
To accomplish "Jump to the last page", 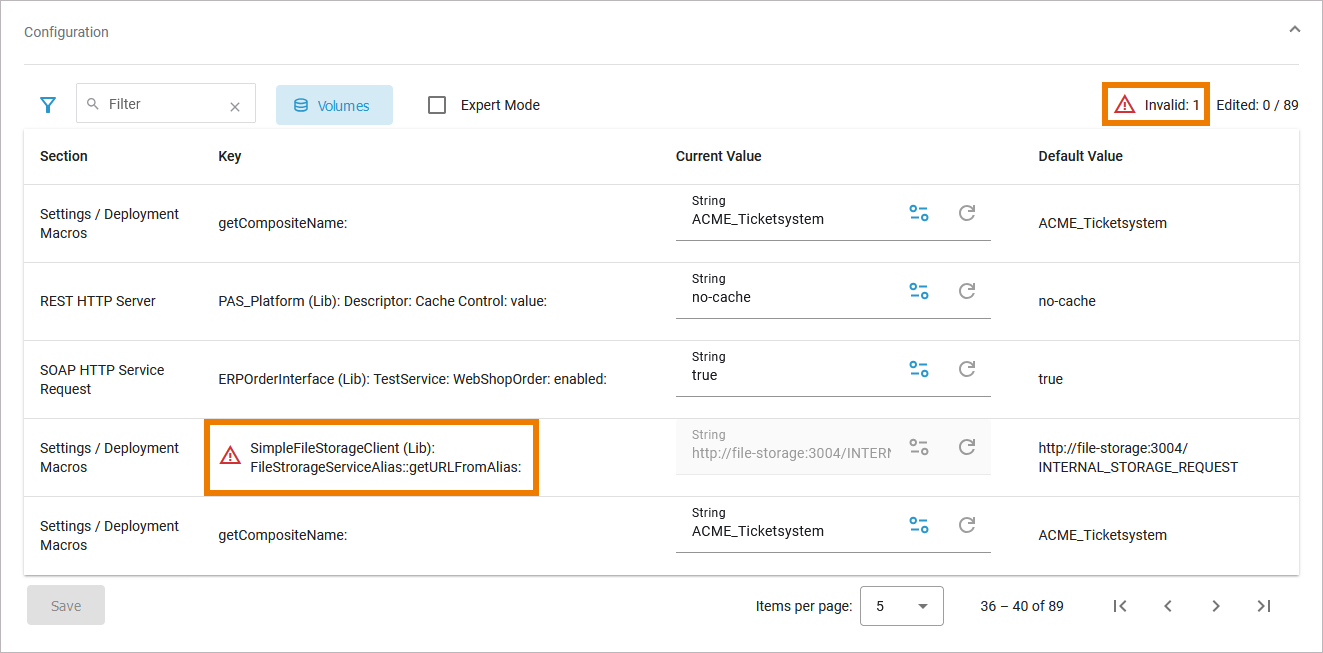I will 1263,606.
